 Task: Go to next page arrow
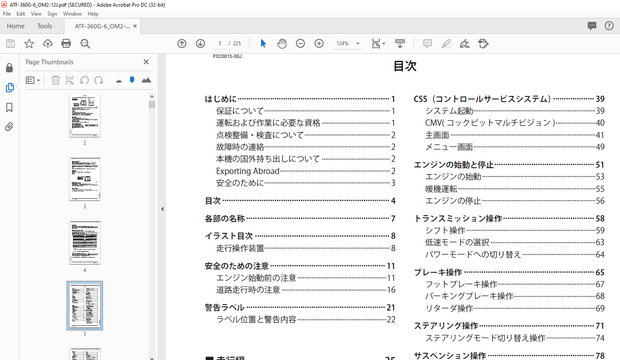[x=200, y=44]
